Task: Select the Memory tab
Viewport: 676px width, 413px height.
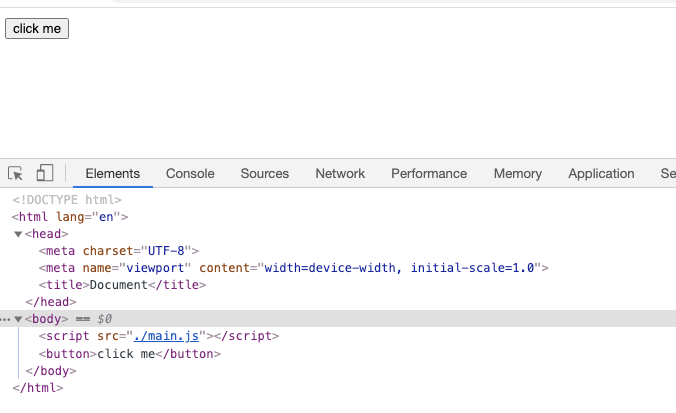Action: click(x=518, y=173)
